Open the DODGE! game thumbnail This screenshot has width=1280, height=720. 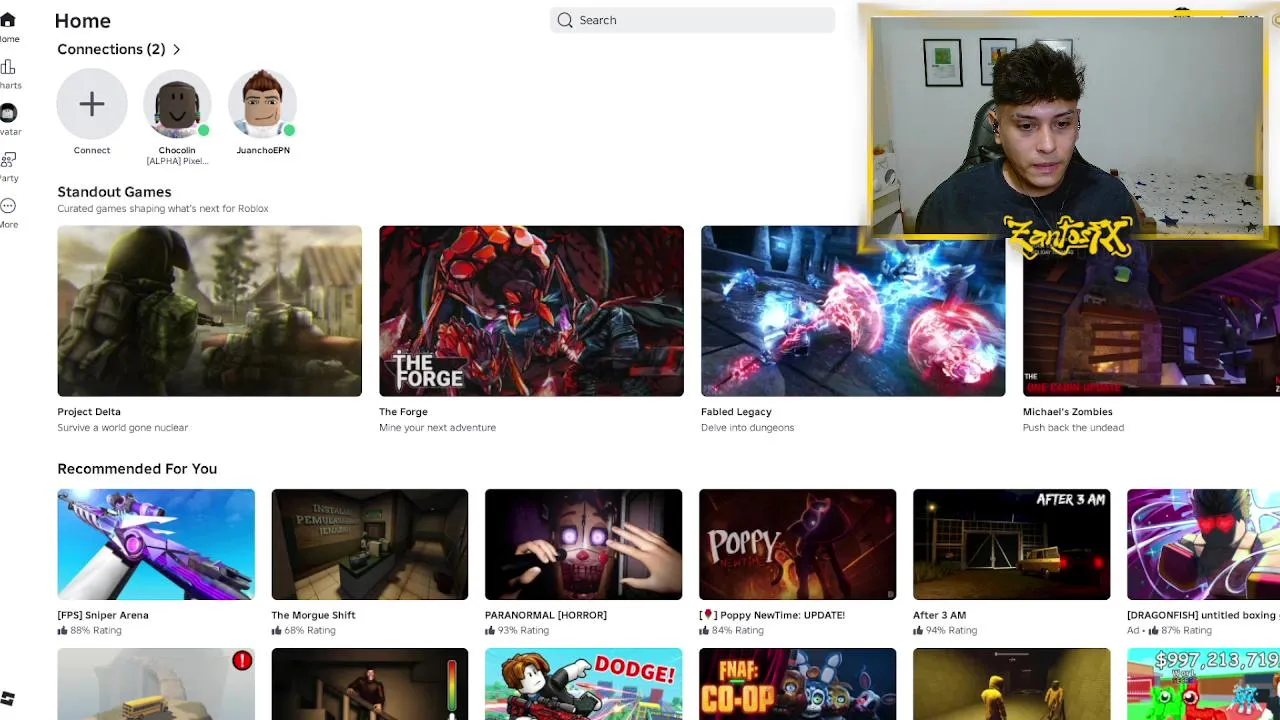(584, 684)
